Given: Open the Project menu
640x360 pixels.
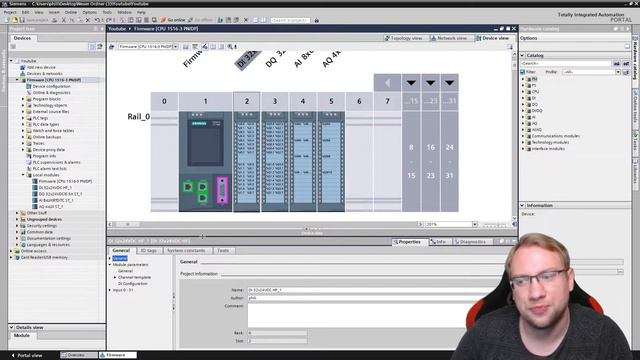Looking at the screenshot, I should [x=10, y=12].
